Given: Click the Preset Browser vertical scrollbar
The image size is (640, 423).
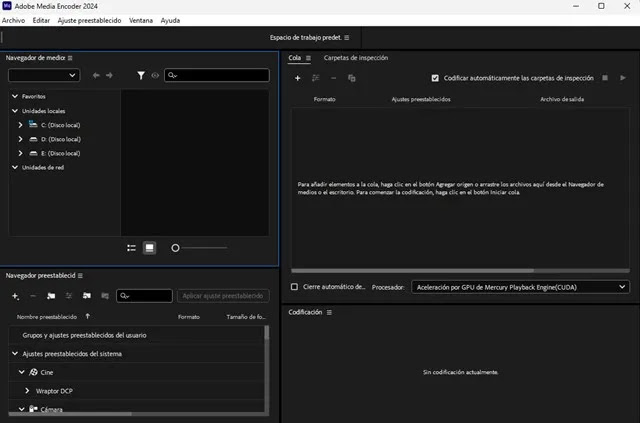Looking at the screenshot, I should pyautogui.click(x=267, y=332).
